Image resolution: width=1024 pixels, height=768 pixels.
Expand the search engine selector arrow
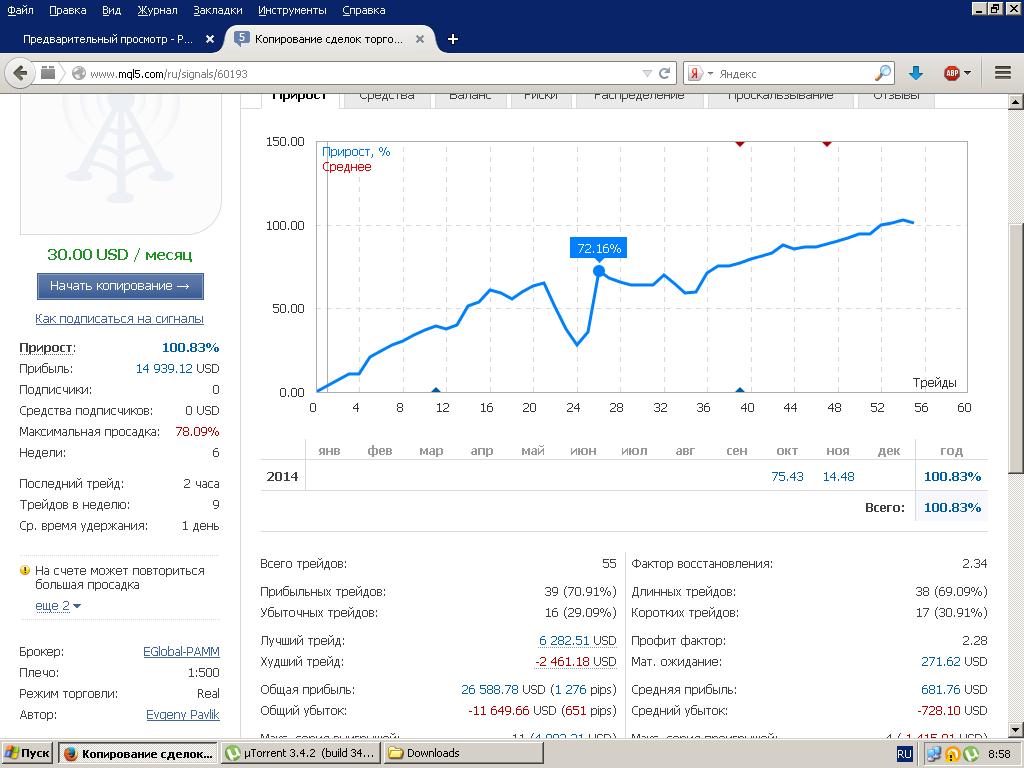pos(710,74)
